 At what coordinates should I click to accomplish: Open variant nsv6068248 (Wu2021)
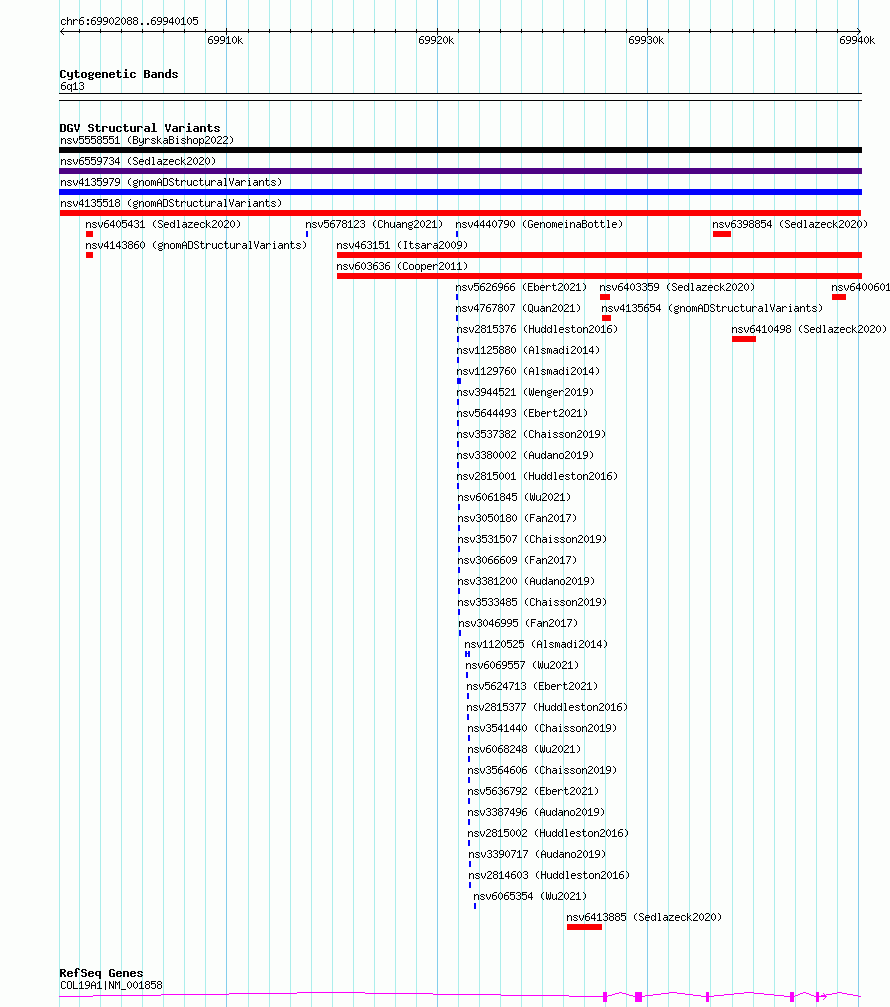(524, 749)
